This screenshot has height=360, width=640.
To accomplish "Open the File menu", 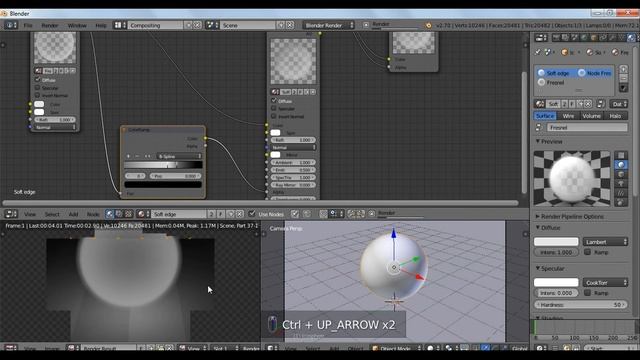I will pos(28,25).
